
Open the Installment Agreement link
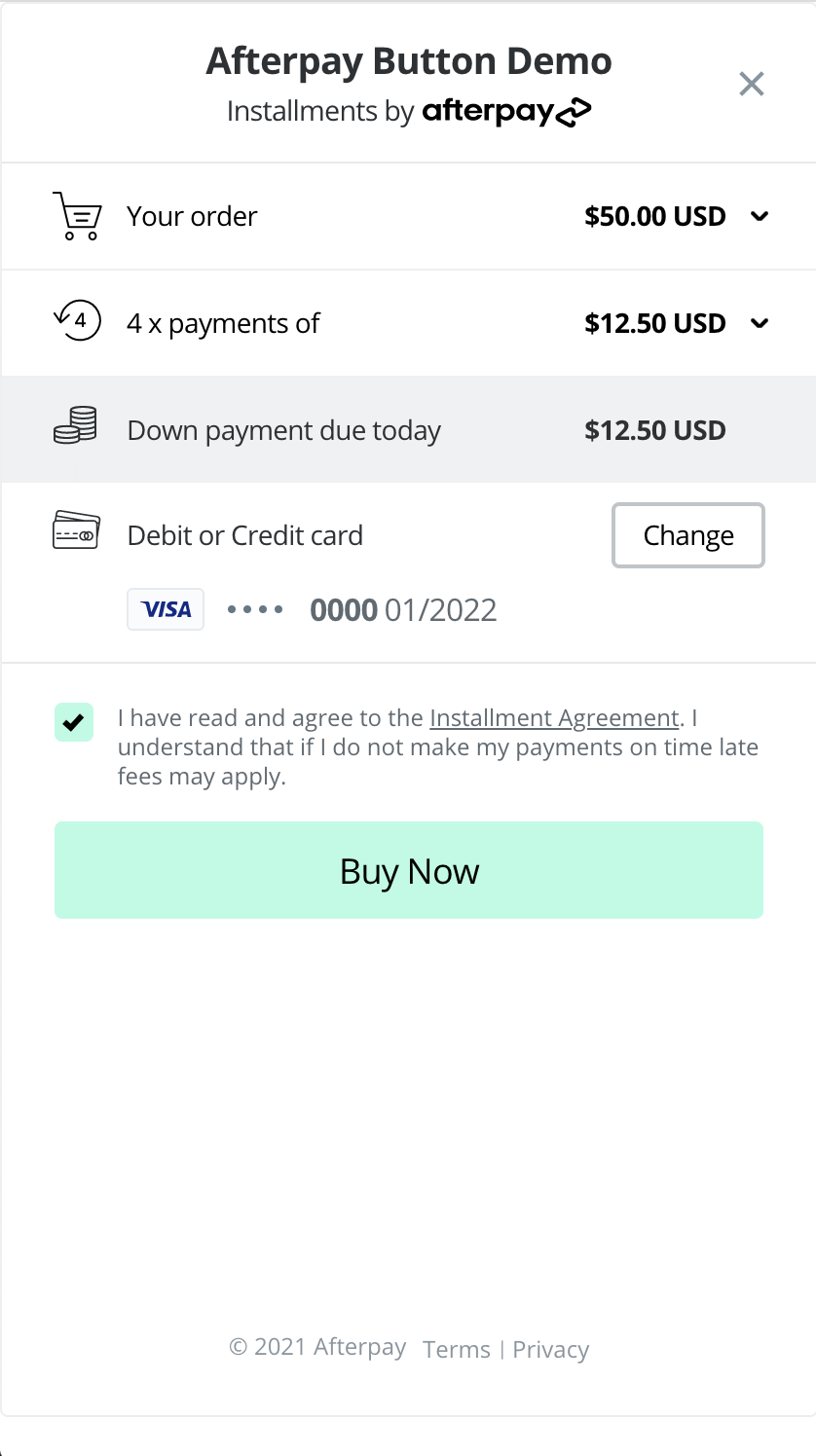(x=553, y=718)
